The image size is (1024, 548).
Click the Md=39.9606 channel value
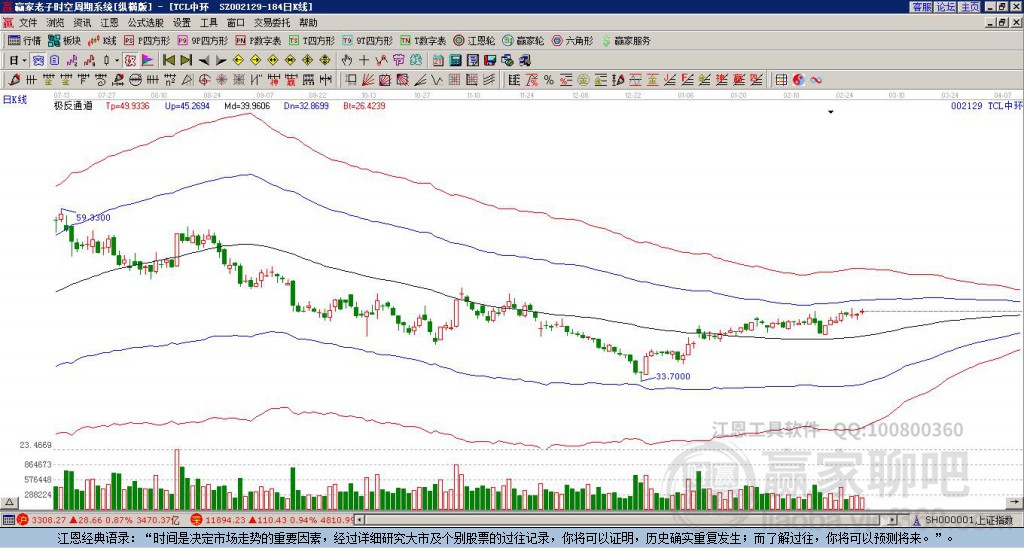click(247, 105)
